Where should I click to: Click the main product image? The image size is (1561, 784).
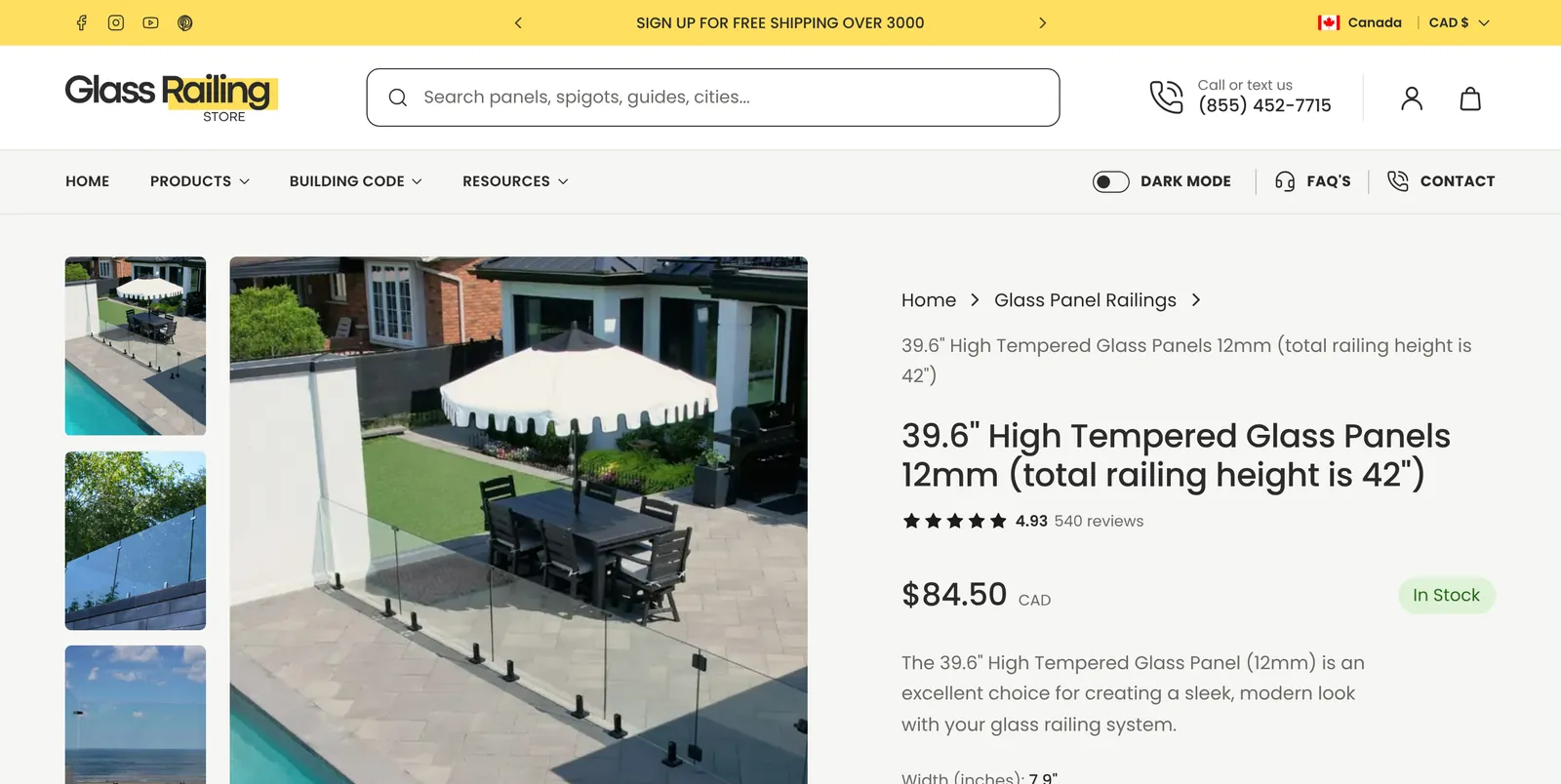pos(518,521)
